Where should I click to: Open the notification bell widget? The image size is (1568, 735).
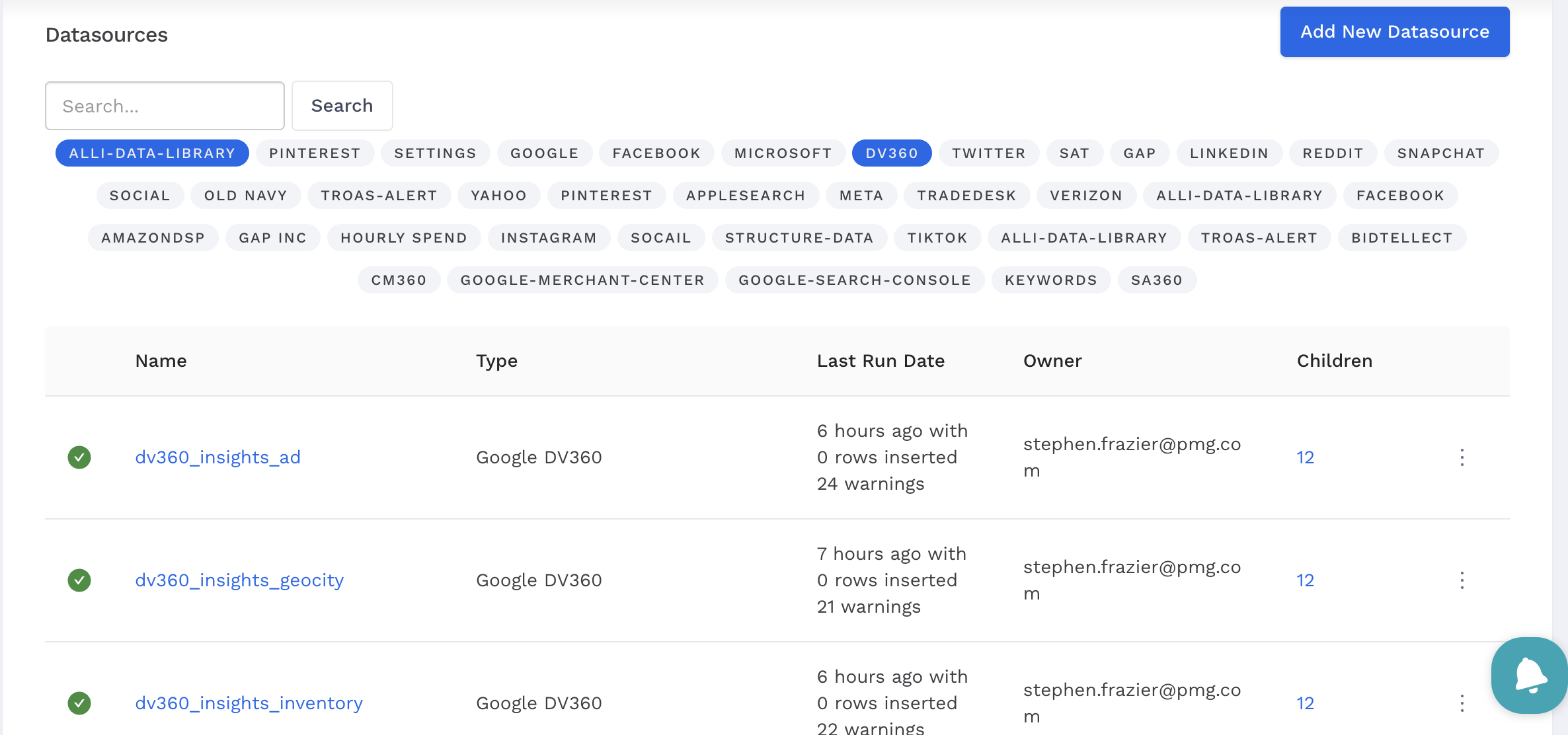[1530, 676]
